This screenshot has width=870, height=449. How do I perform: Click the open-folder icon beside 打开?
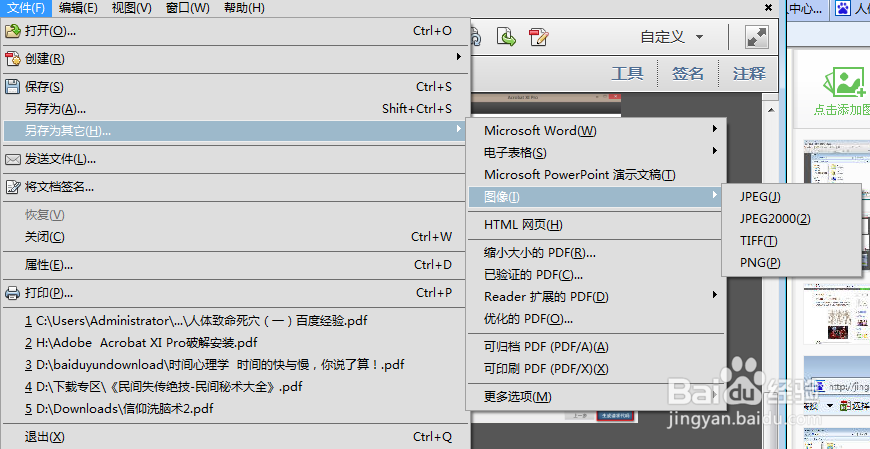coord(13,31)
